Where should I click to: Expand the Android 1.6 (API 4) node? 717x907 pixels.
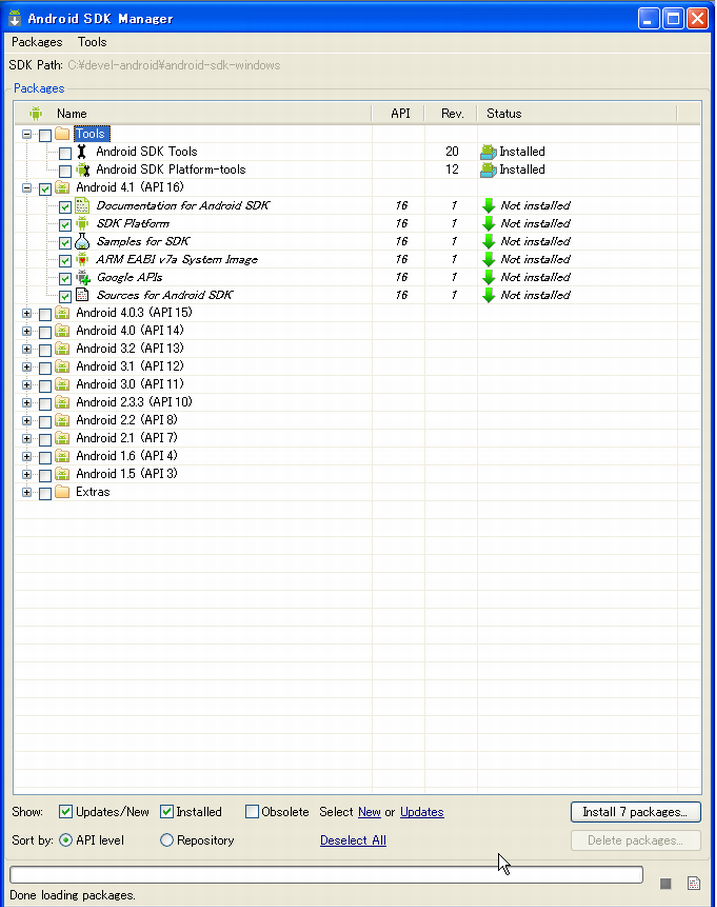27,457
